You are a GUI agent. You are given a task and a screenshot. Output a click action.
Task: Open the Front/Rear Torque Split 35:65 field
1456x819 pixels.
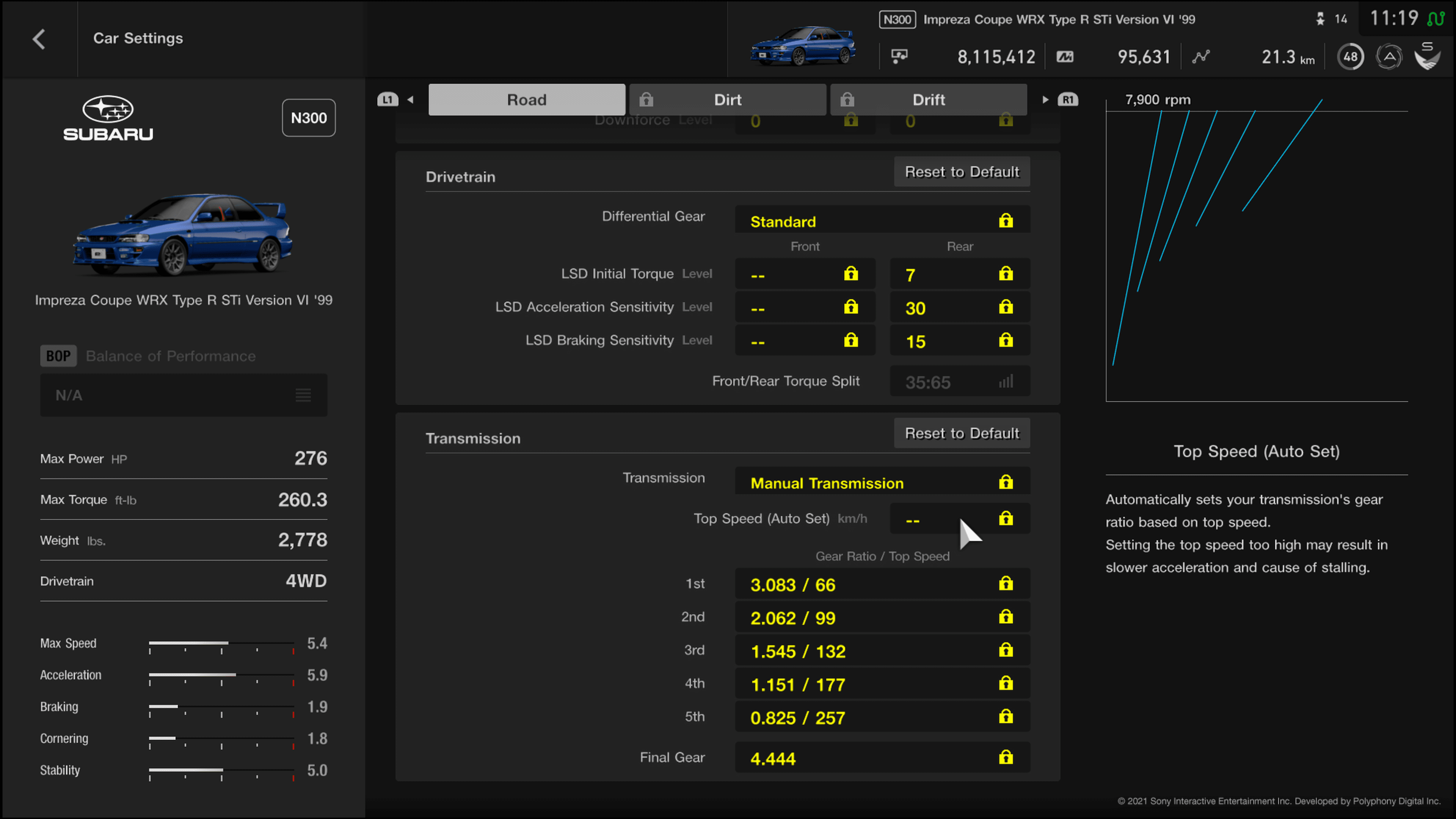[x=960, y=381]
